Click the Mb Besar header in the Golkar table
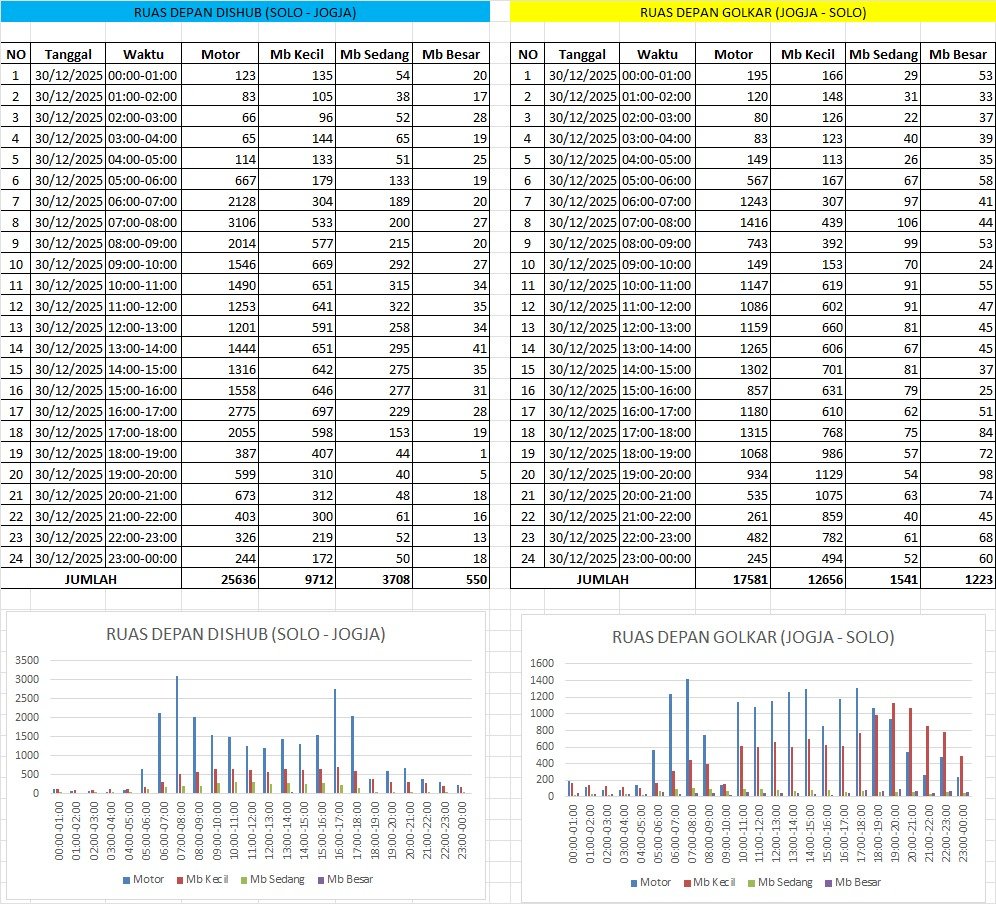This screenshot has width=996, height=904. point(957,54)
